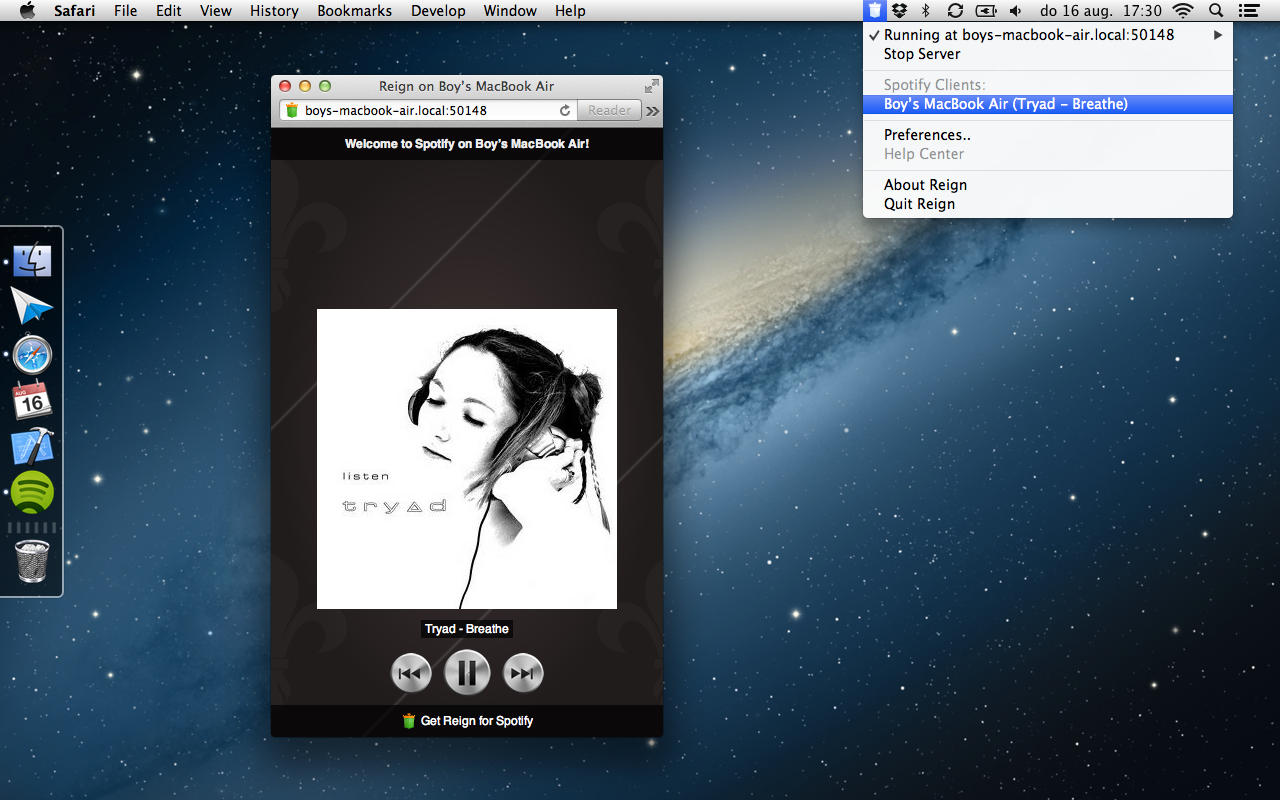
Task: Click the Dropbox menu bar icon
Action: coord(900,11)
